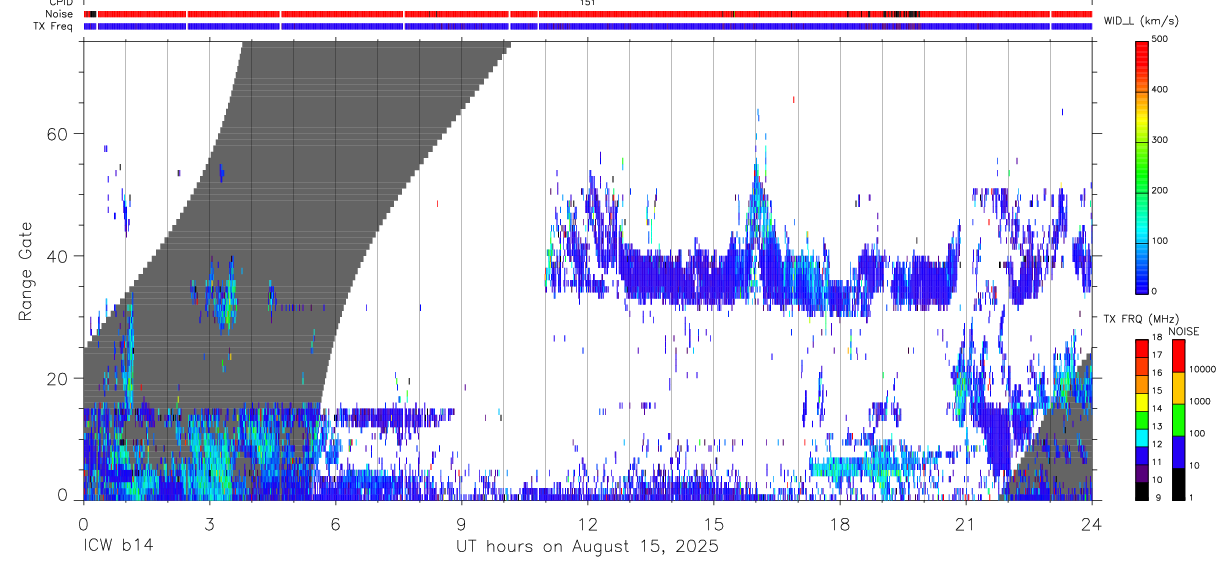Click the red Noise strip above the plot

point(588,14)
